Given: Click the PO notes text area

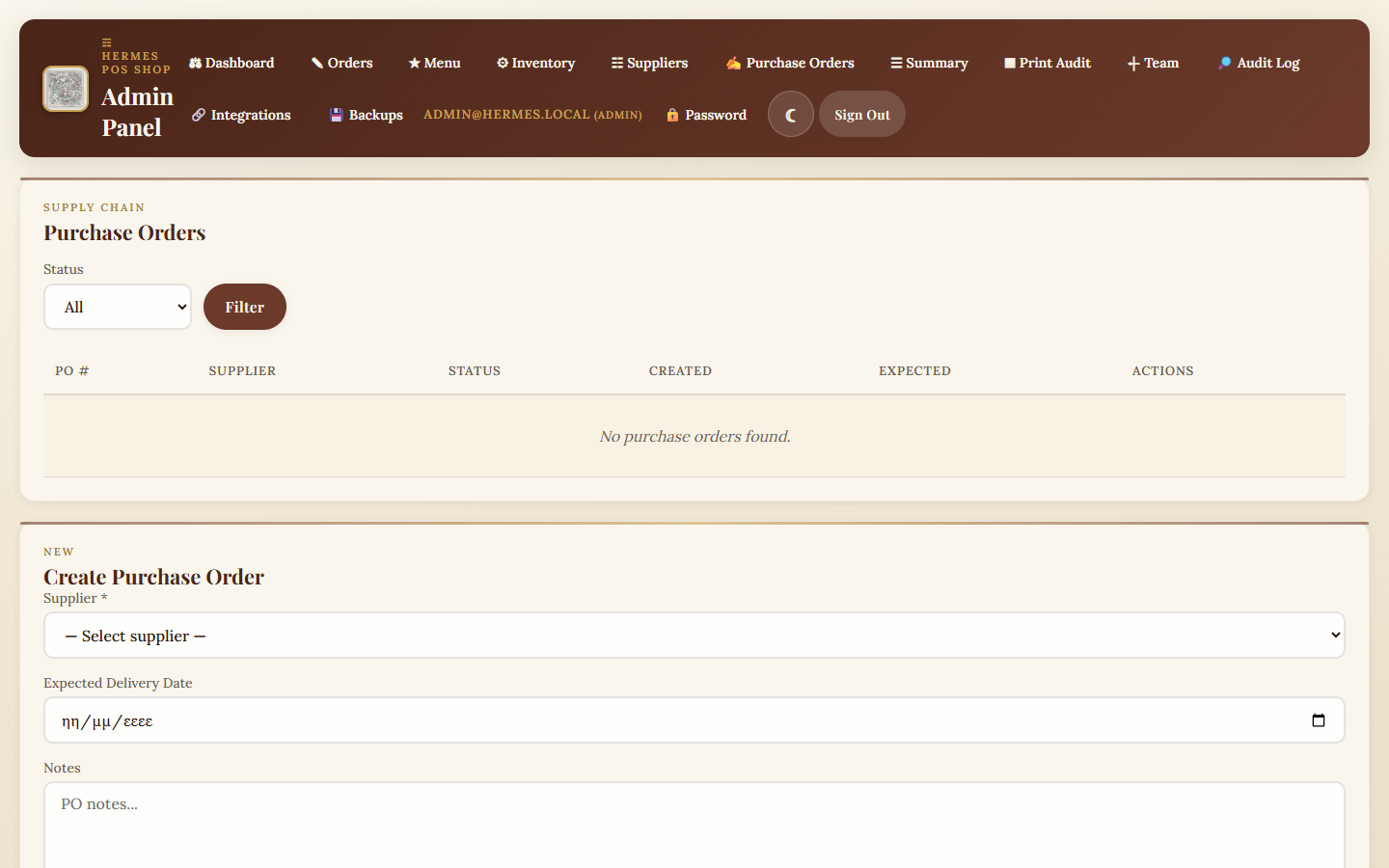Looking at the screenshot, I should (x=693, y=820).
